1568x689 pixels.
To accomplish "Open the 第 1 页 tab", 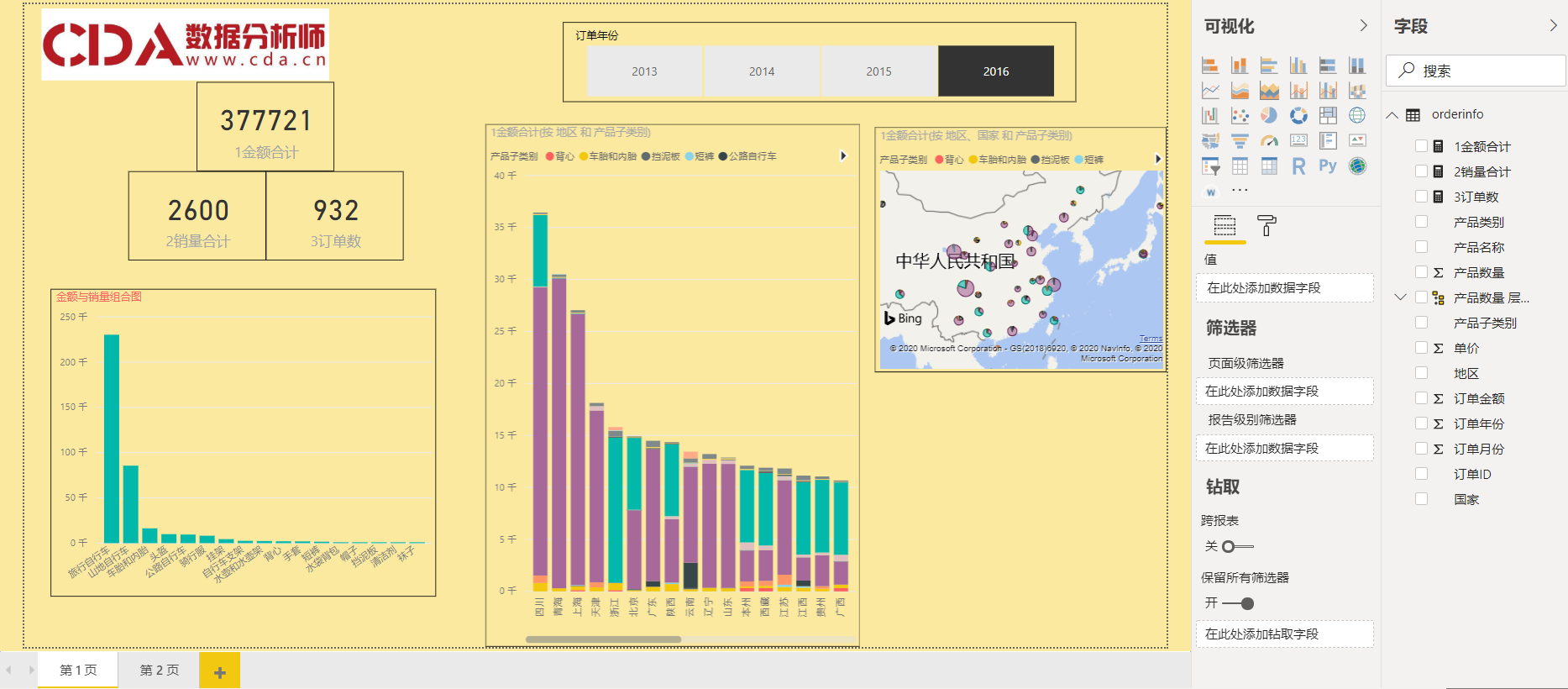I will [x=78, y=670].
